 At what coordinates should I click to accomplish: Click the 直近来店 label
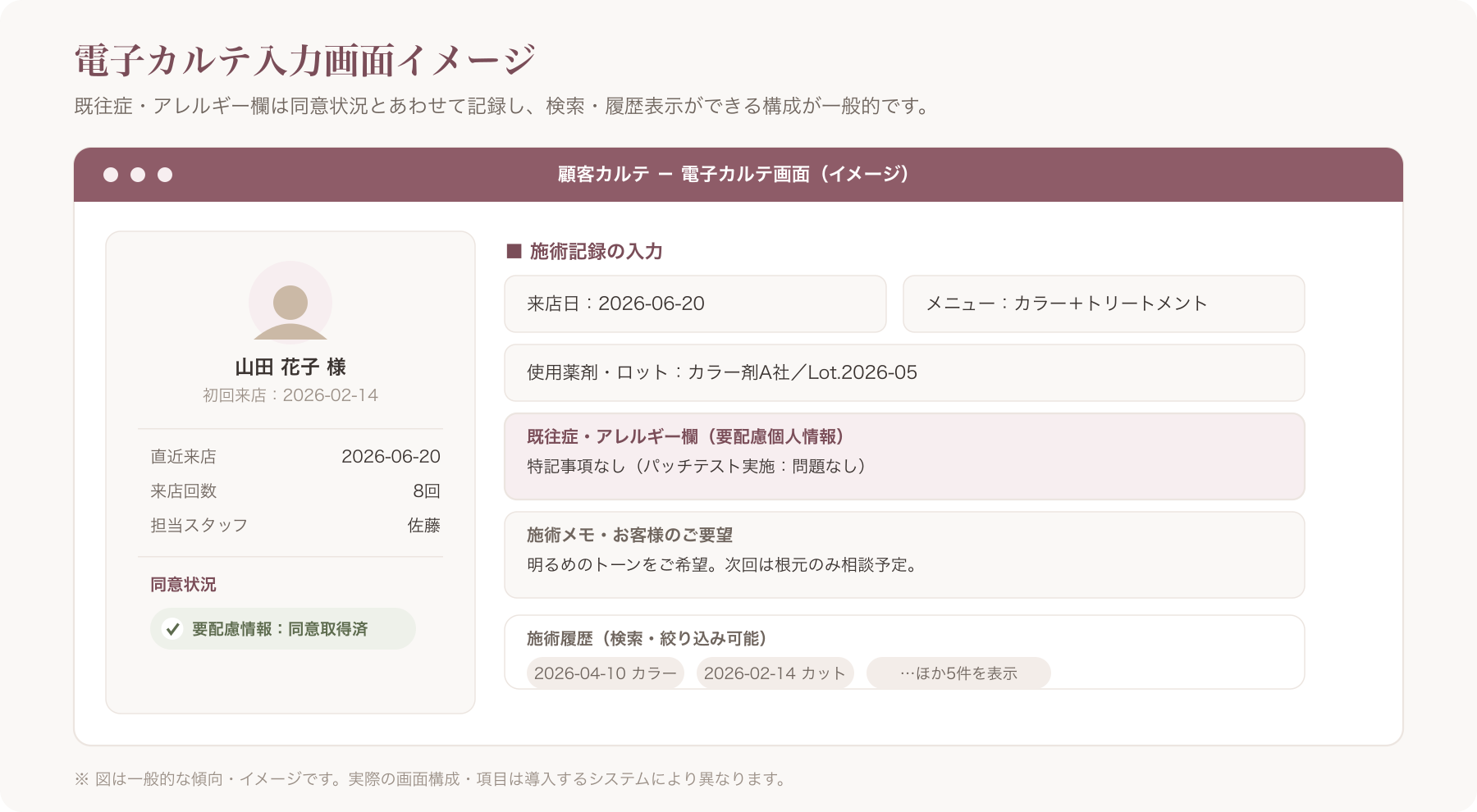183,456
